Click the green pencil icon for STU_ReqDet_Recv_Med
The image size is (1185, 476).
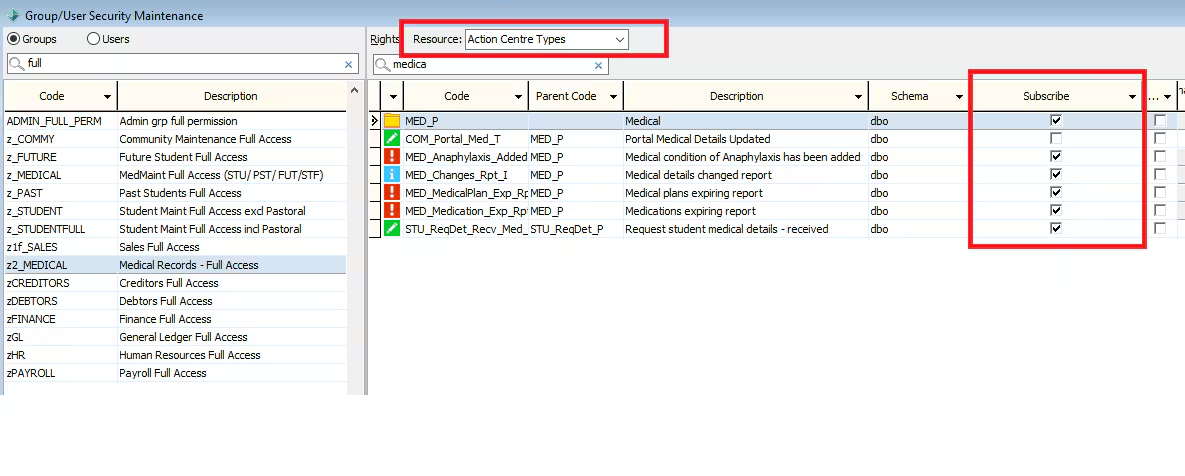[x=391, y=228]
